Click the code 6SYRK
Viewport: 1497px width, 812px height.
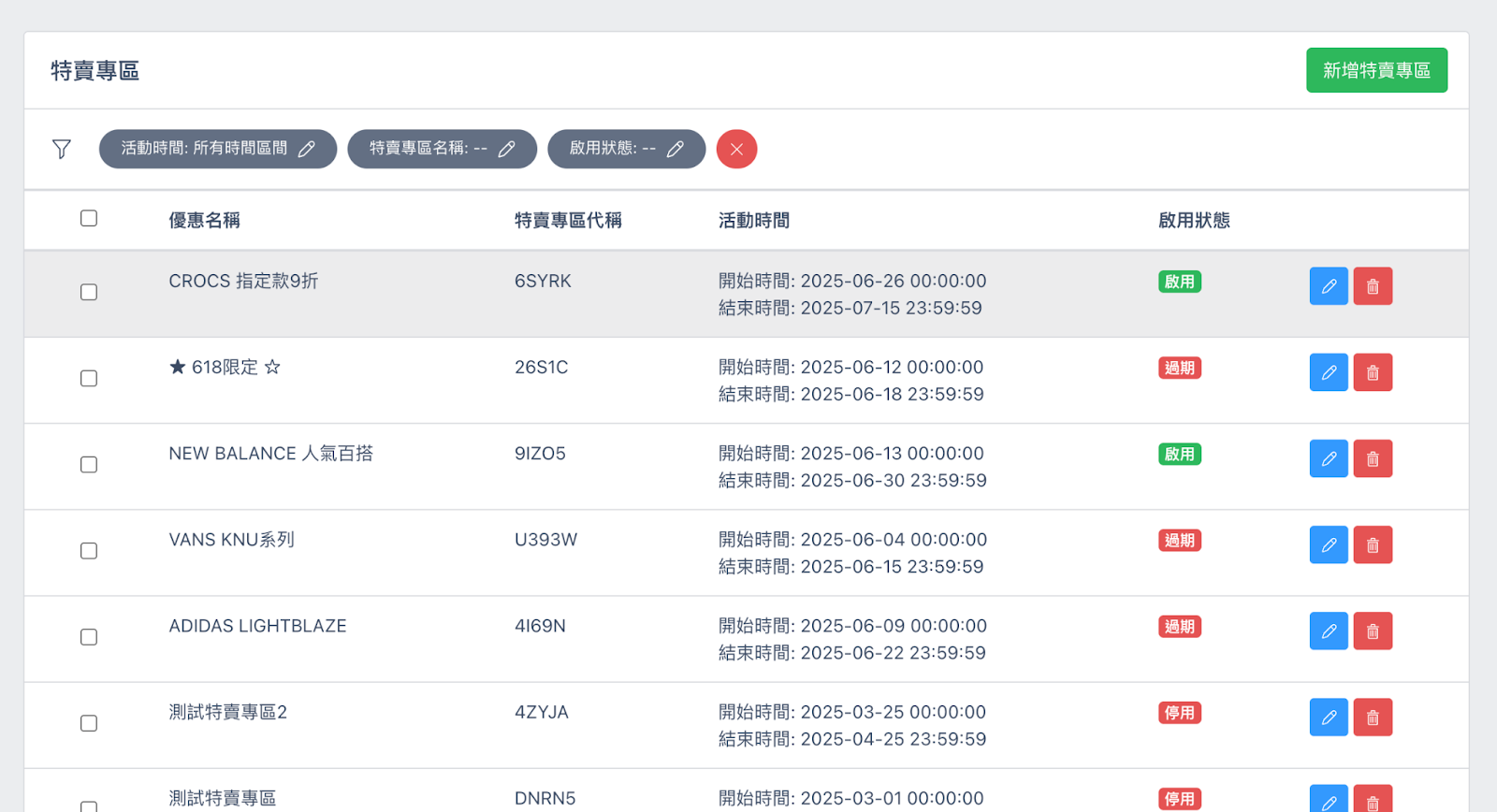pos(543,281)
